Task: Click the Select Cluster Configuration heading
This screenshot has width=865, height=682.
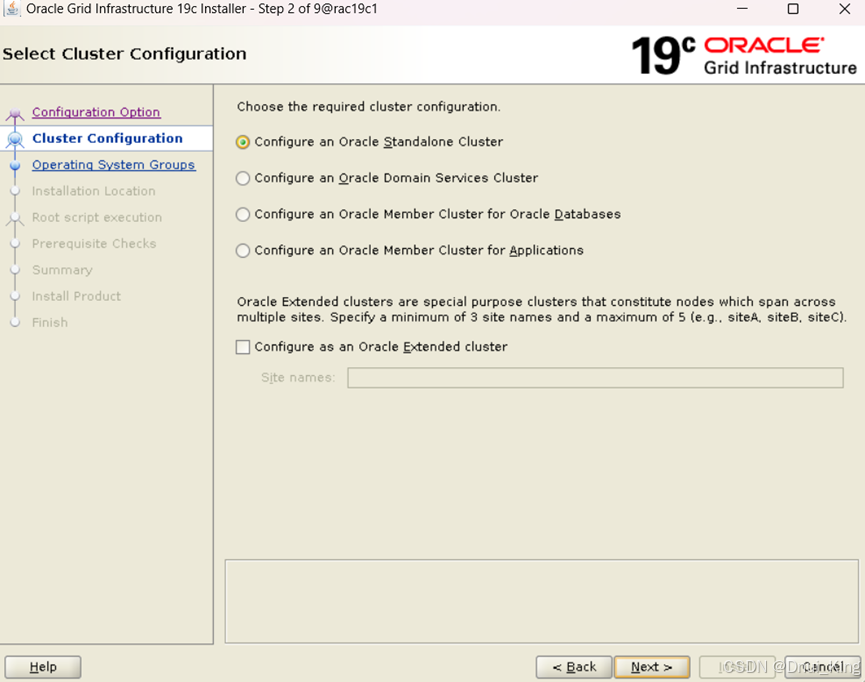Action: pyautogui.click(x=124, y=54)
